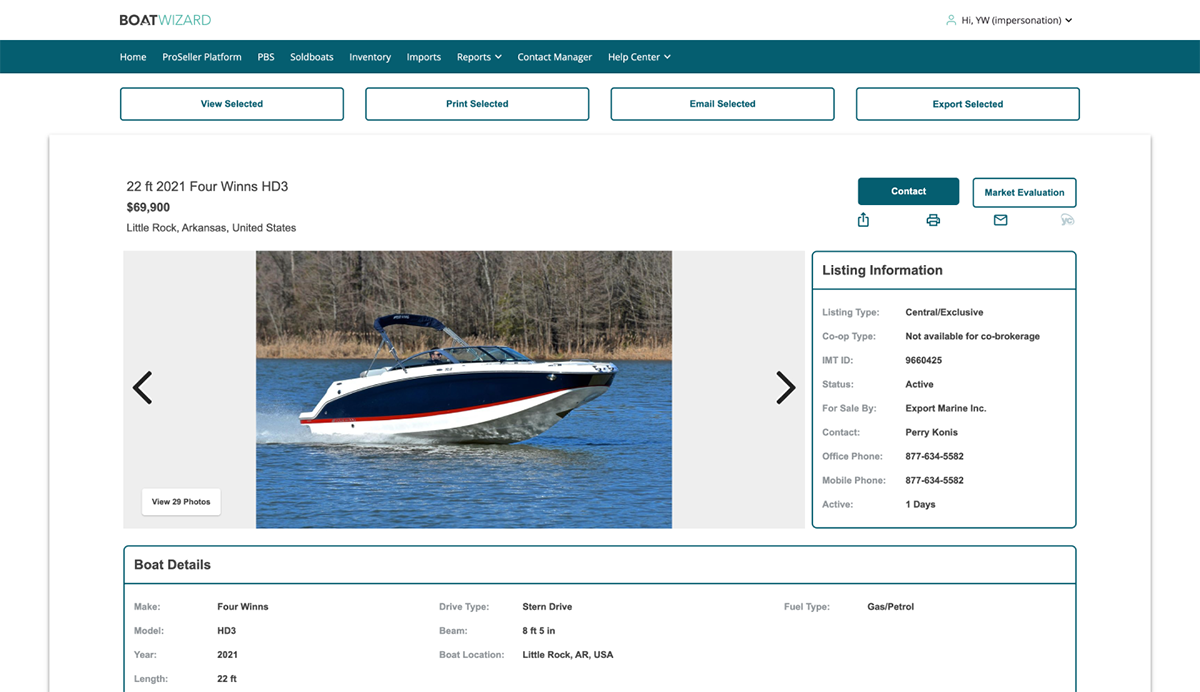The height and width of the screenshot is (692, 1200).
Task: Click the envelope email icon
Action: pyautogui.click(x=1000, y=220)
